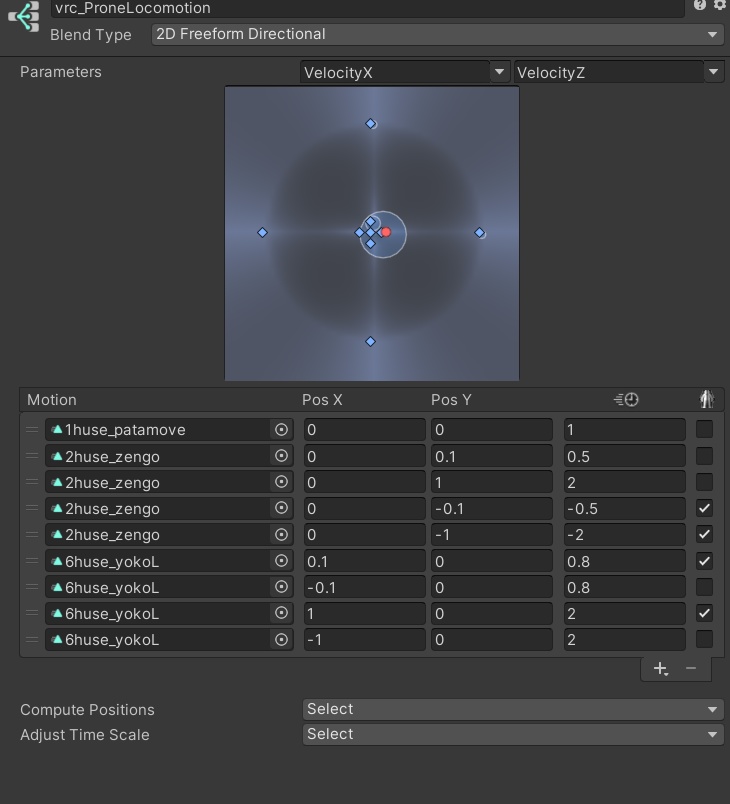Open the help question-mark icon
The image size is (730, 804).
700,5
